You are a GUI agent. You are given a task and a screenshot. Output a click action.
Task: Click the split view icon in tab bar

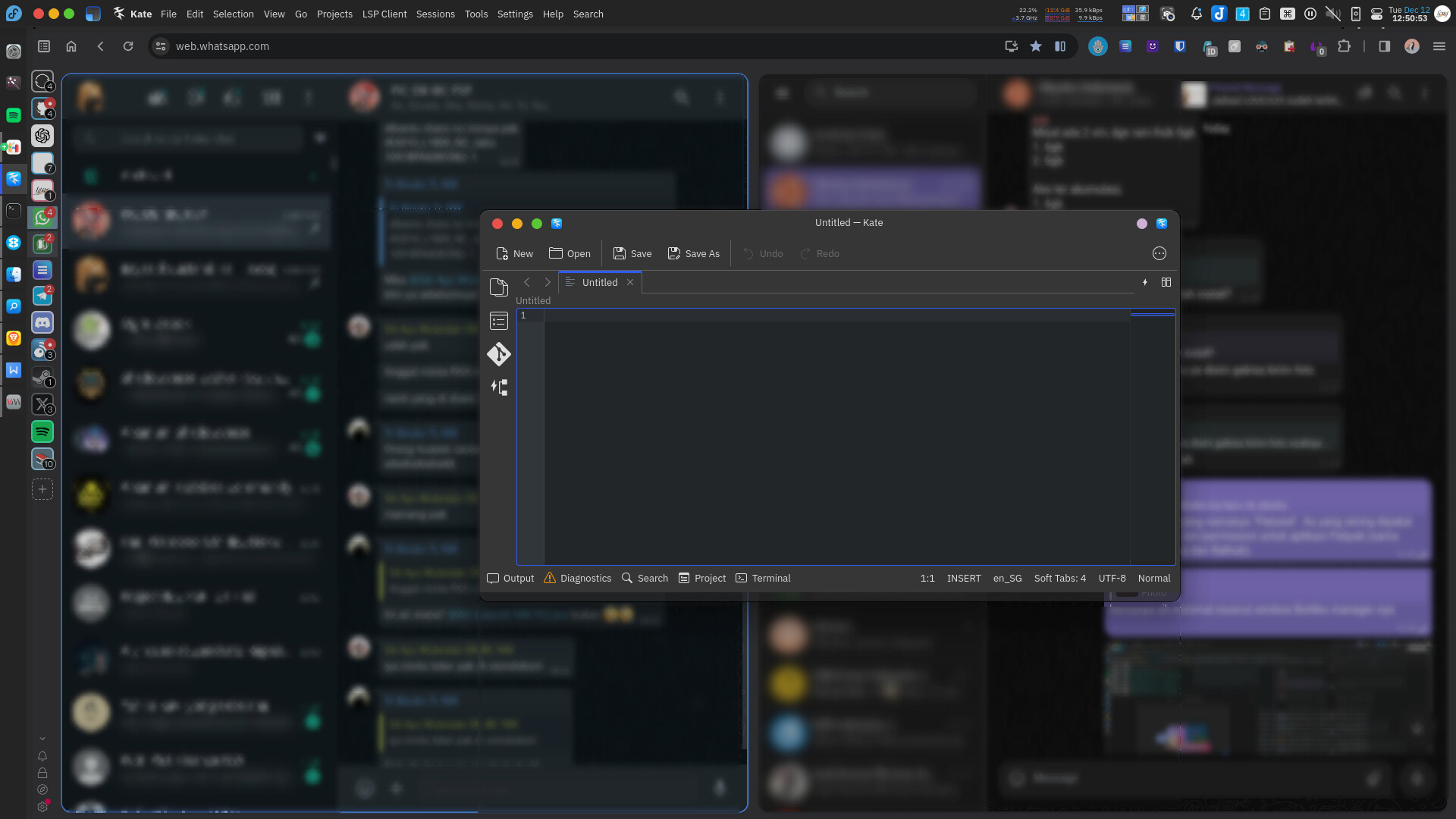(x=1166, y=282)
